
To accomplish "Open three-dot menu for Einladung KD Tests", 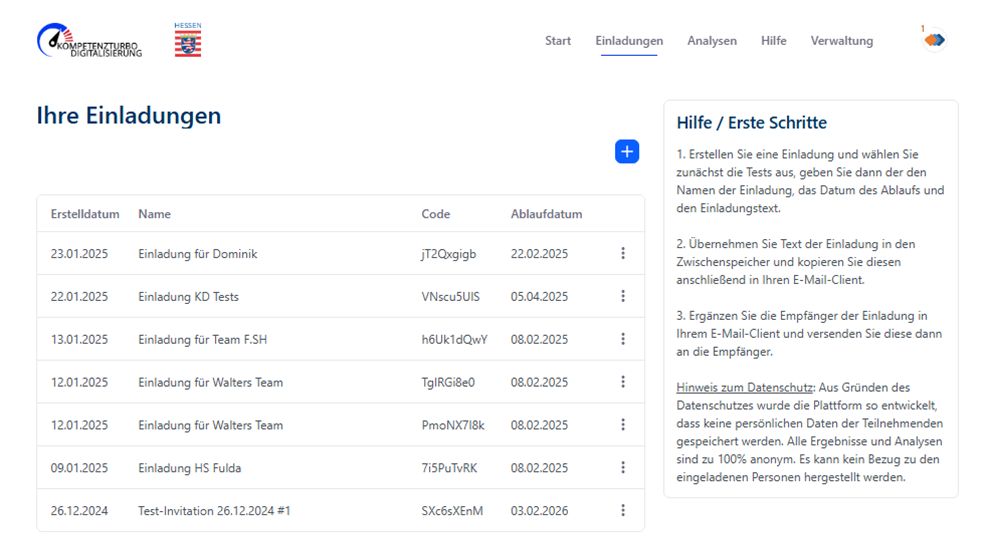I will (x=623, y=297).
